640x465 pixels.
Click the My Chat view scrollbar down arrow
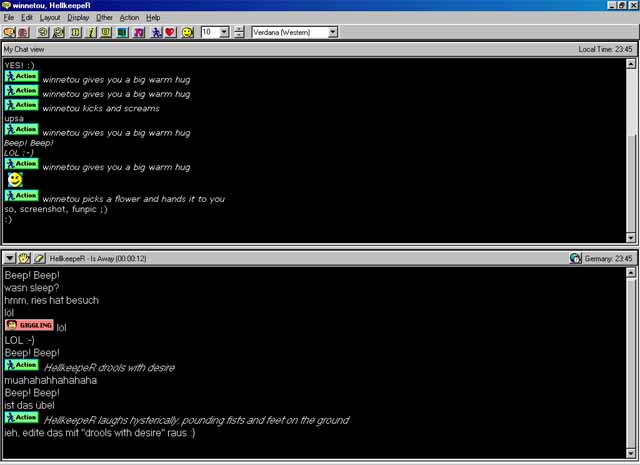pos(630,237)
